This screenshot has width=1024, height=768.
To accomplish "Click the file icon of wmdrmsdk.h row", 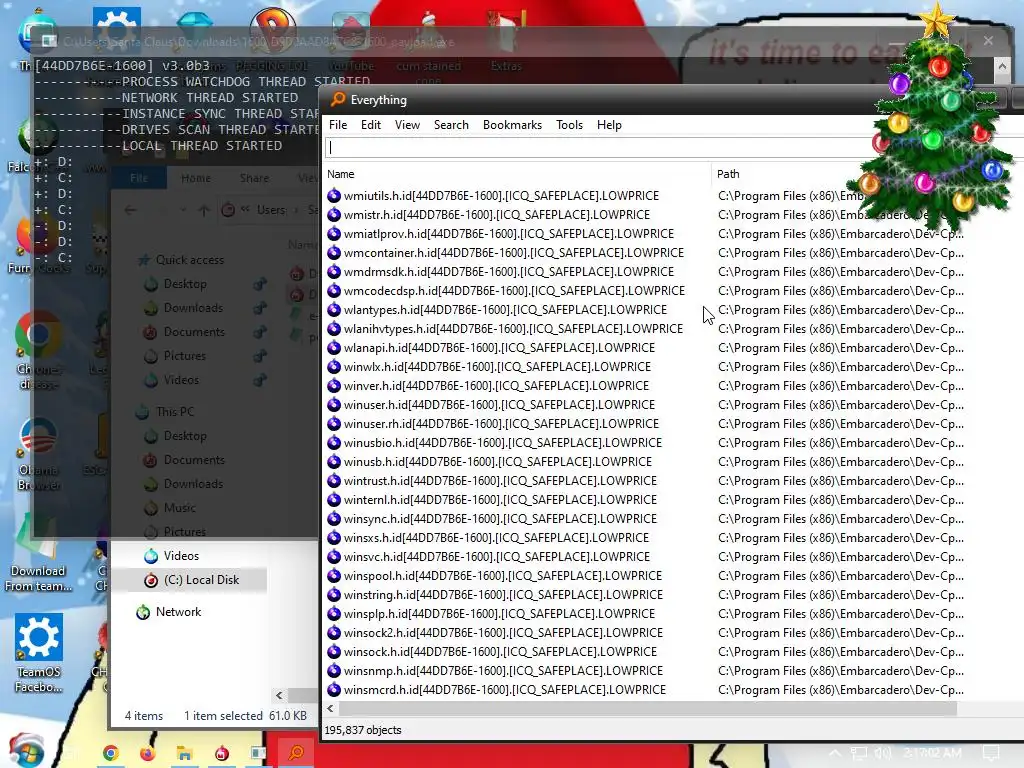I will [x=334, y=271].
